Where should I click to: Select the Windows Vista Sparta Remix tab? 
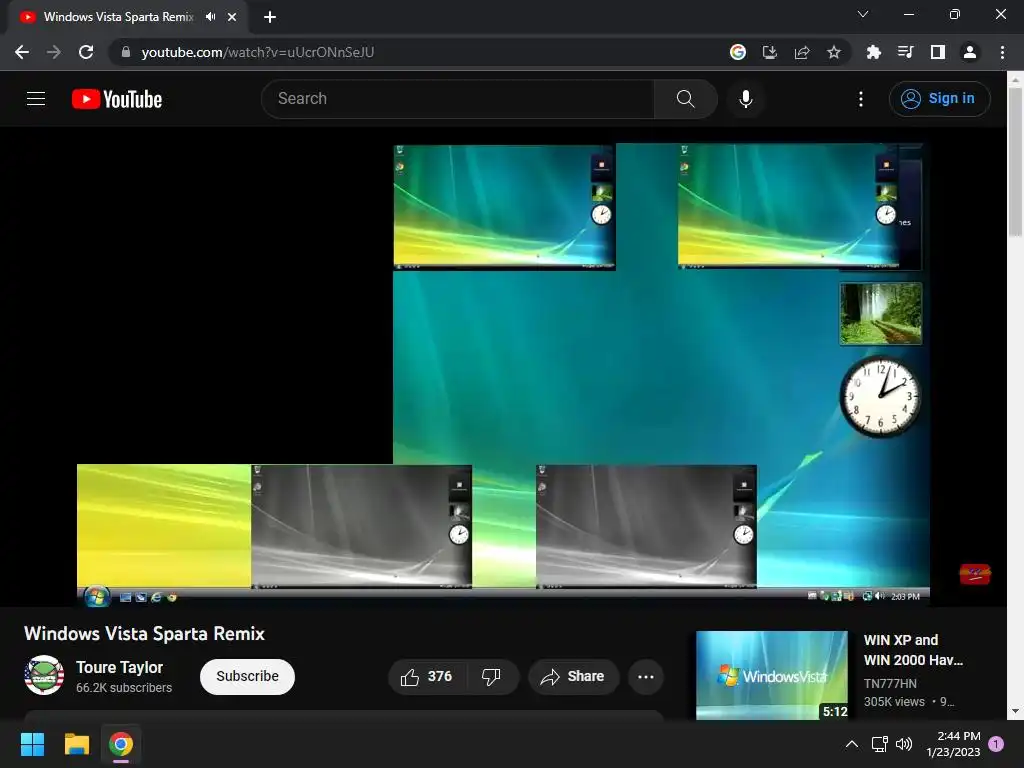pos(118,17)
